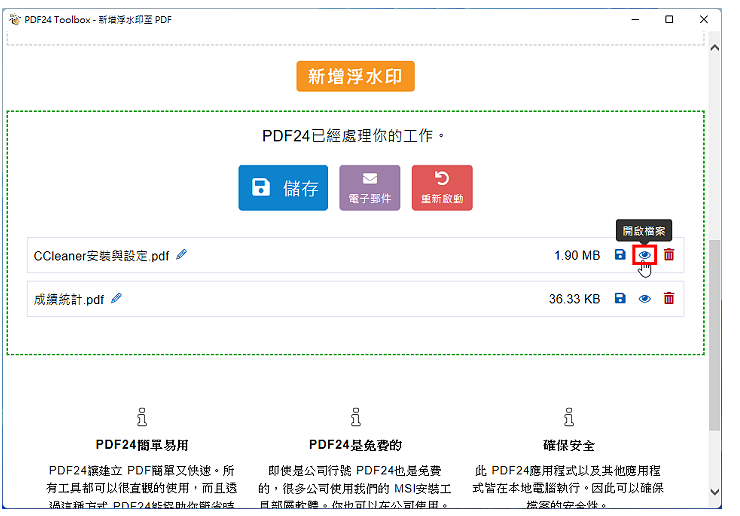This screenshot has width=740, height=516.
Task: Rename CCleaner安裝與設定.pdf with pencil icon
Action: [x=182, y=254]
